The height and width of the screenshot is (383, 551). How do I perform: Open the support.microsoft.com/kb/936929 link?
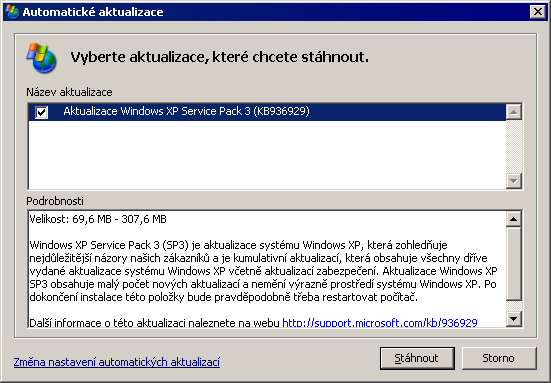[380, 322]
